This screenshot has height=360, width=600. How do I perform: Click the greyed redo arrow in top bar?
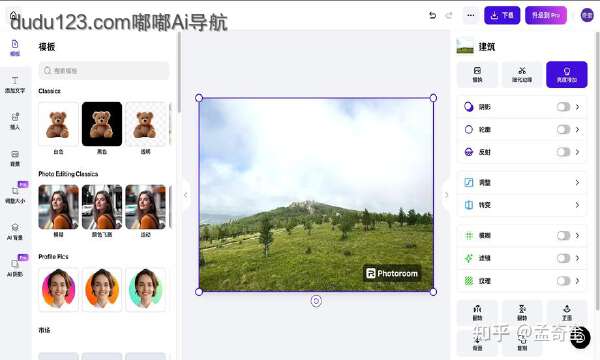coord(449,15)
